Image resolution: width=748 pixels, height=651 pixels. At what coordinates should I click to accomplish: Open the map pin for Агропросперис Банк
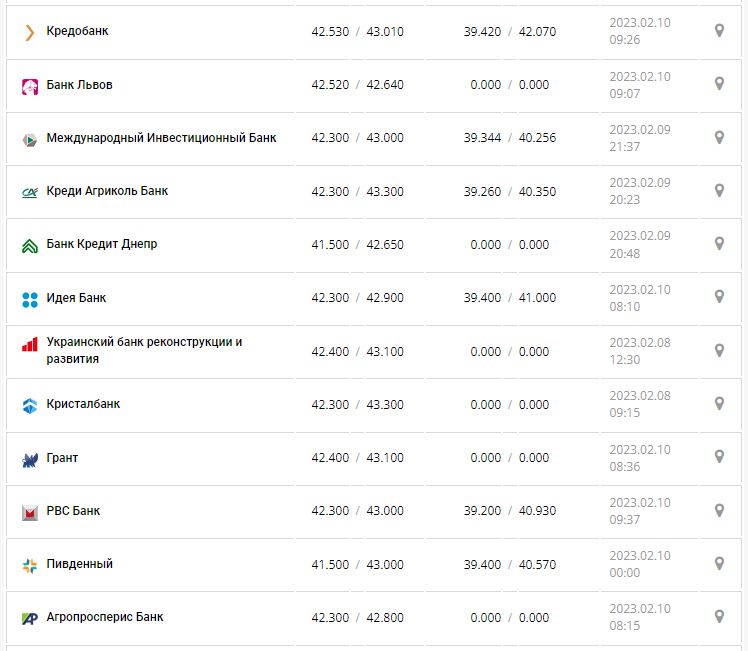coord(718,616)
